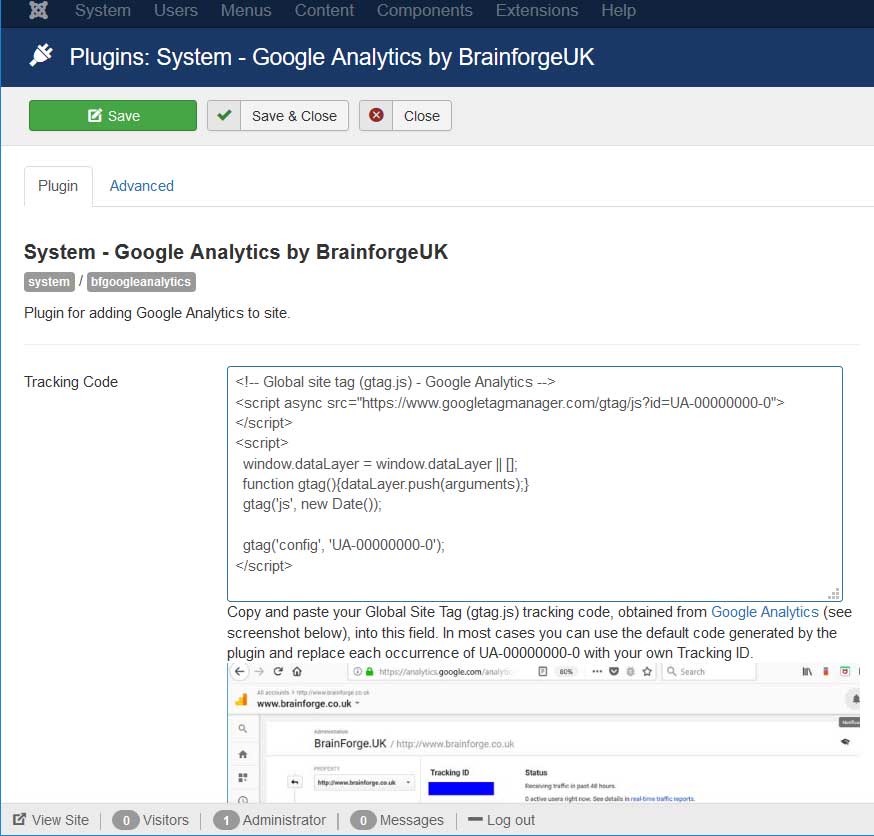Click the bold 'System - Google Analytics by BrainforgeUK' heading
This screenshot has width=874, height=836.
tap(236, 252)
